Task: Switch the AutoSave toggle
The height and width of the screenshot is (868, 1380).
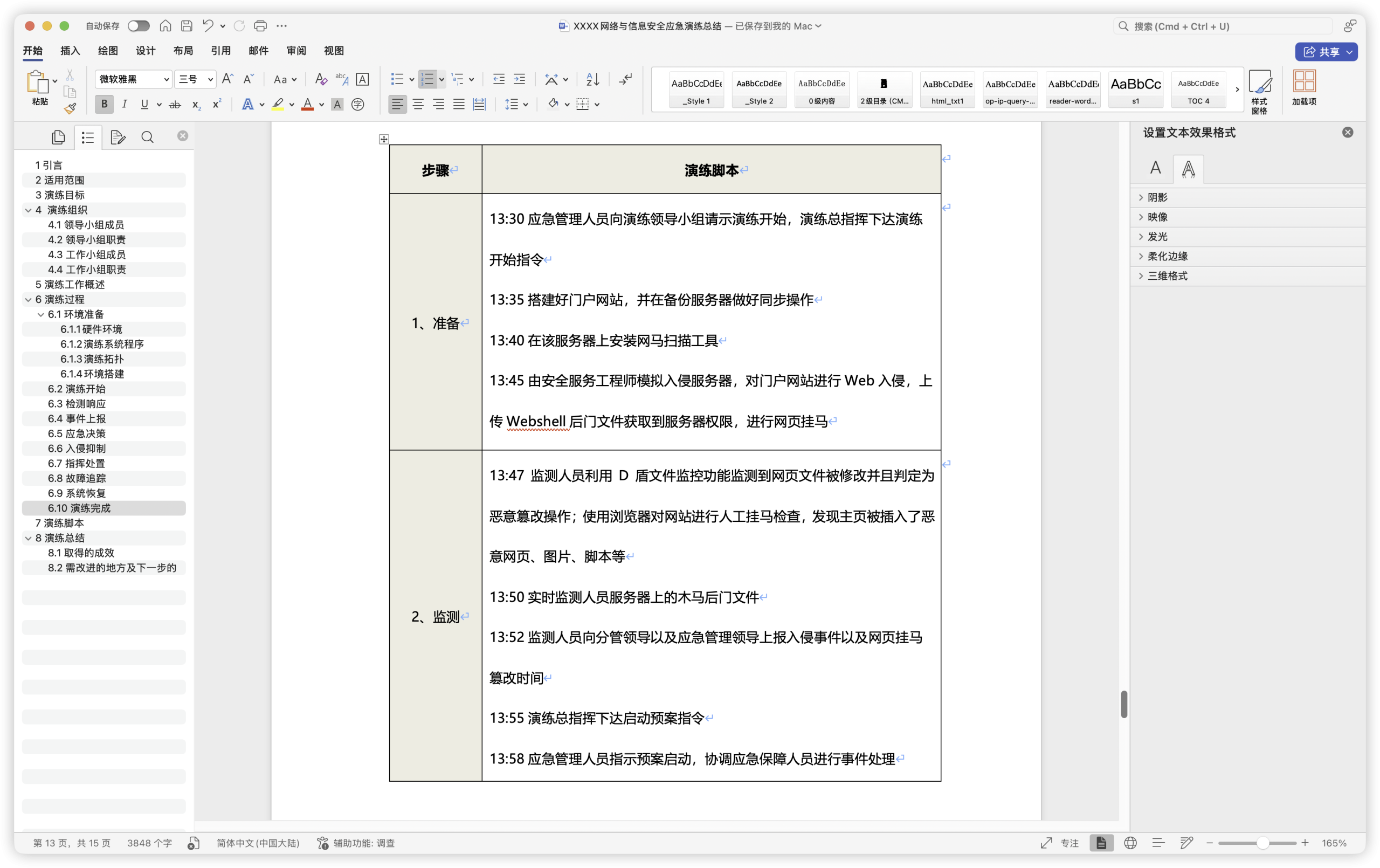Action: [x=139, y=26]
